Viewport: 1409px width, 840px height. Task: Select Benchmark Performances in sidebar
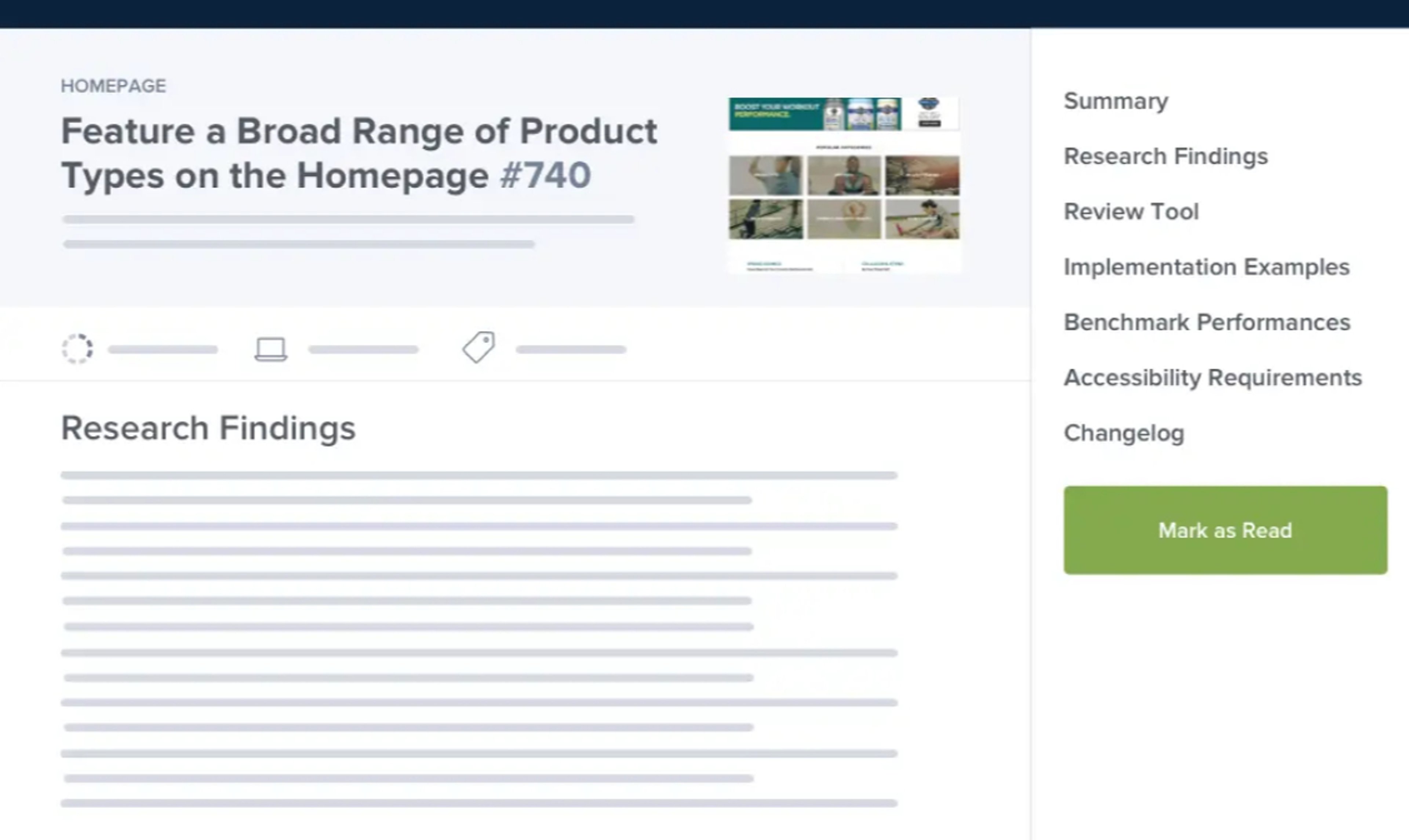tap(1207, 323)
